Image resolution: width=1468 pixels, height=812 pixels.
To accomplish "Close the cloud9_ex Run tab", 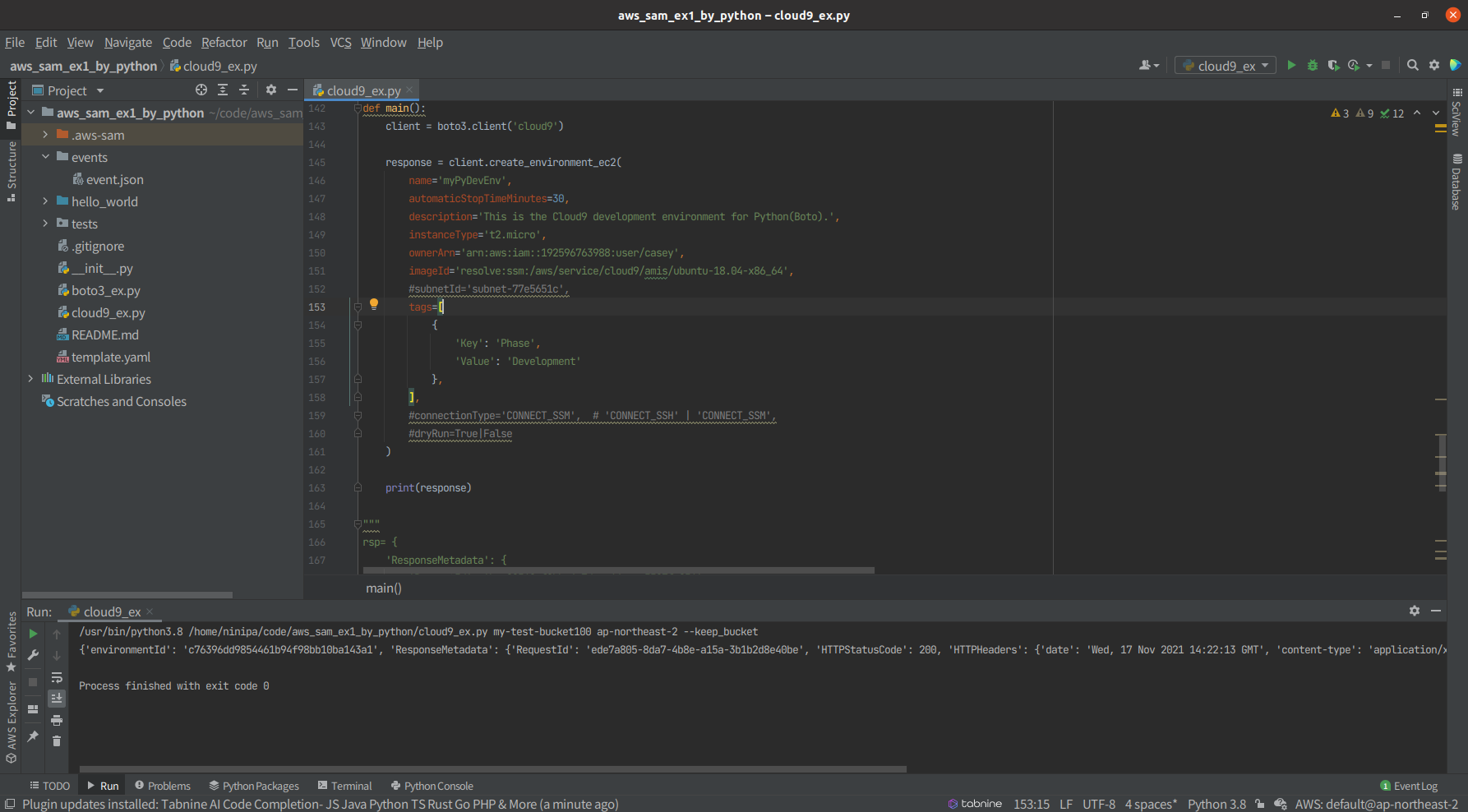I will (150, 611).
